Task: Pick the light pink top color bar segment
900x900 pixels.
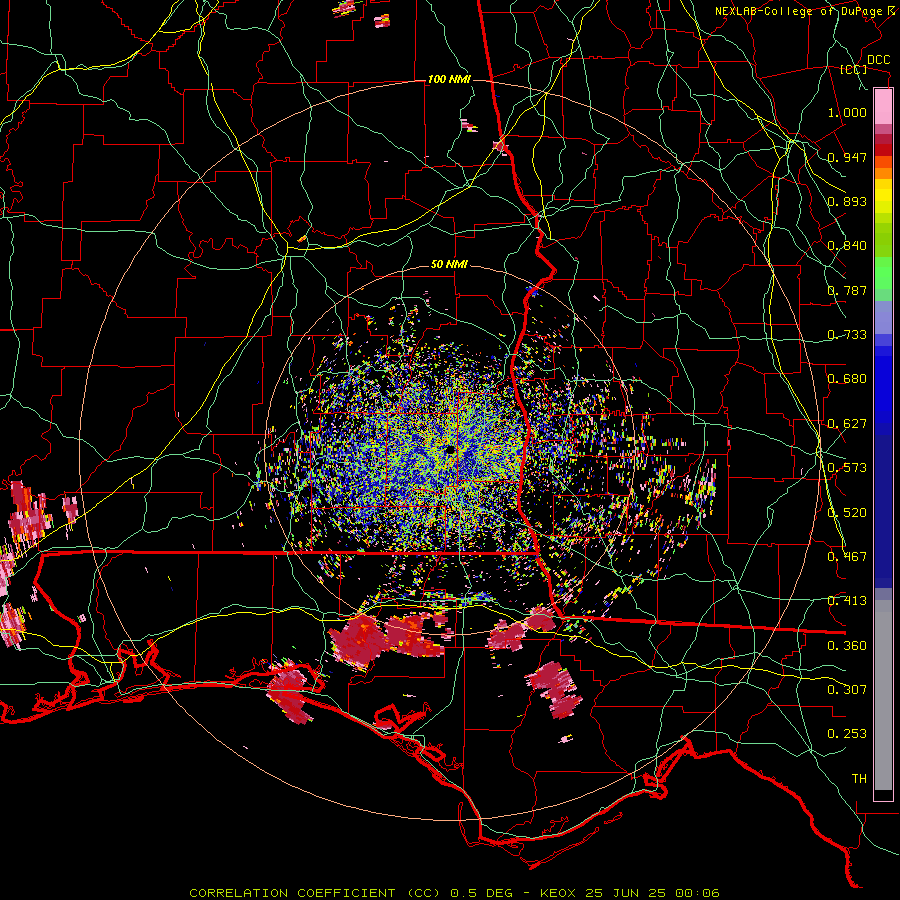Action: pyautogui.click(x=883, y=106)
